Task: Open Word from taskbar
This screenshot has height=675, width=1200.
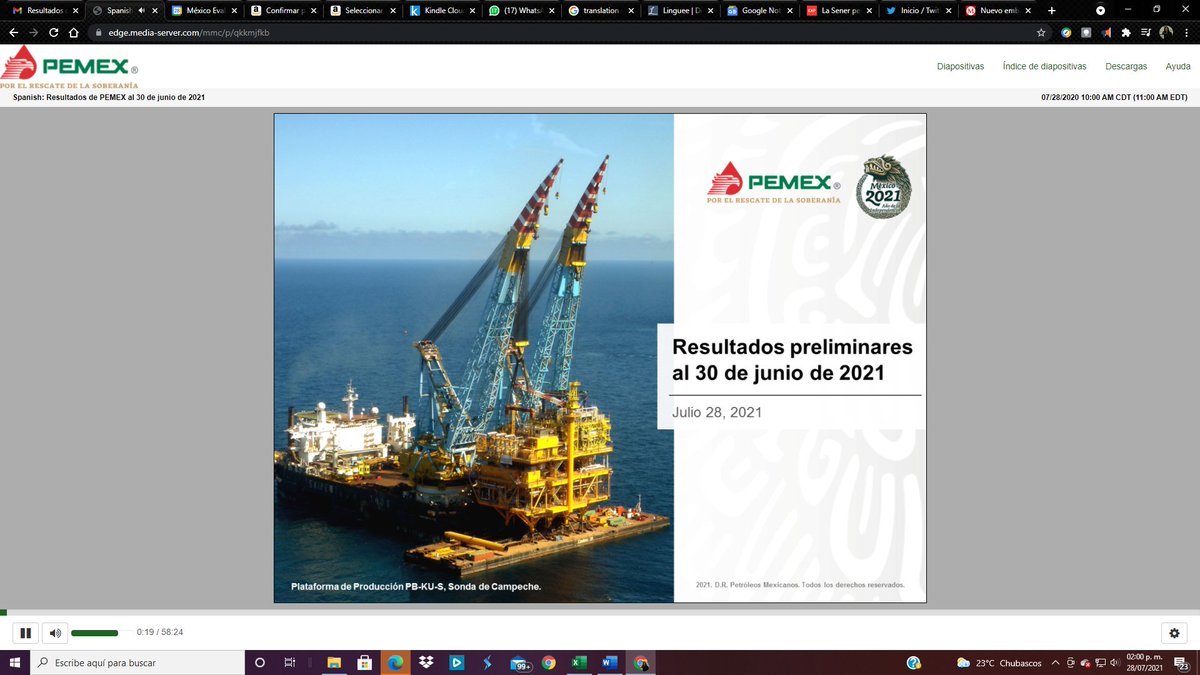Action: coord(609,662)
